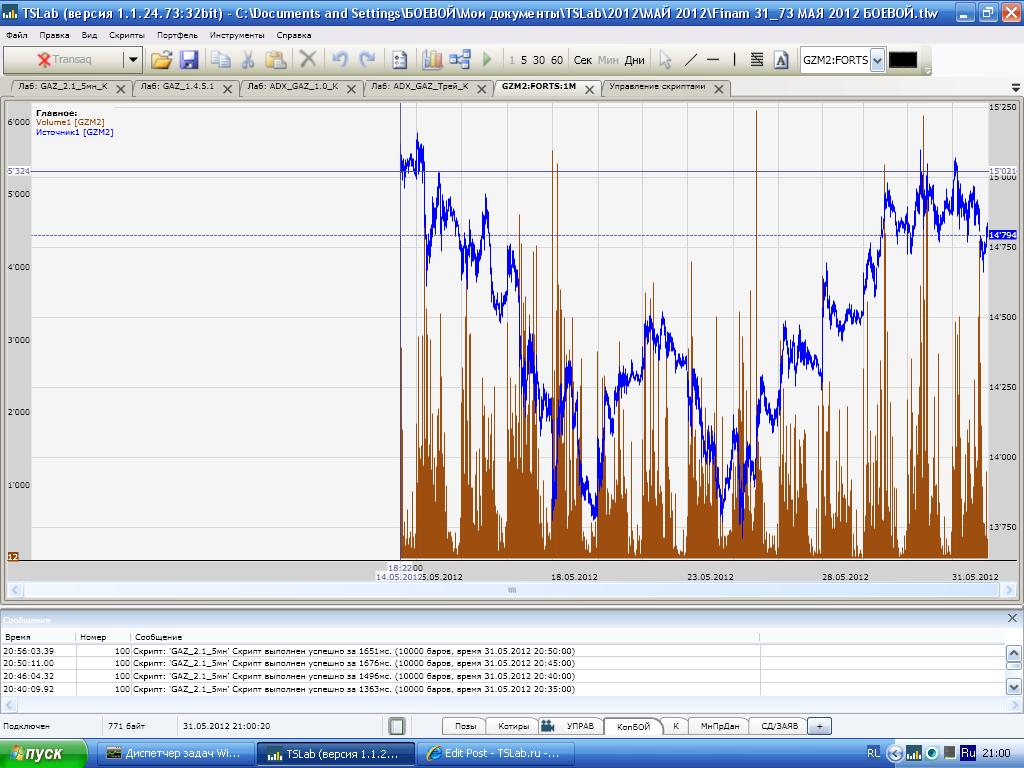Open the Transaq connection dropdown arrow

(132, 60)
